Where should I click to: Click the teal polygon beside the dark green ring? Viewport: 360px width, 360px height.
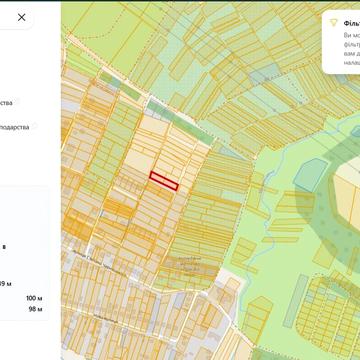pos(311,174)
